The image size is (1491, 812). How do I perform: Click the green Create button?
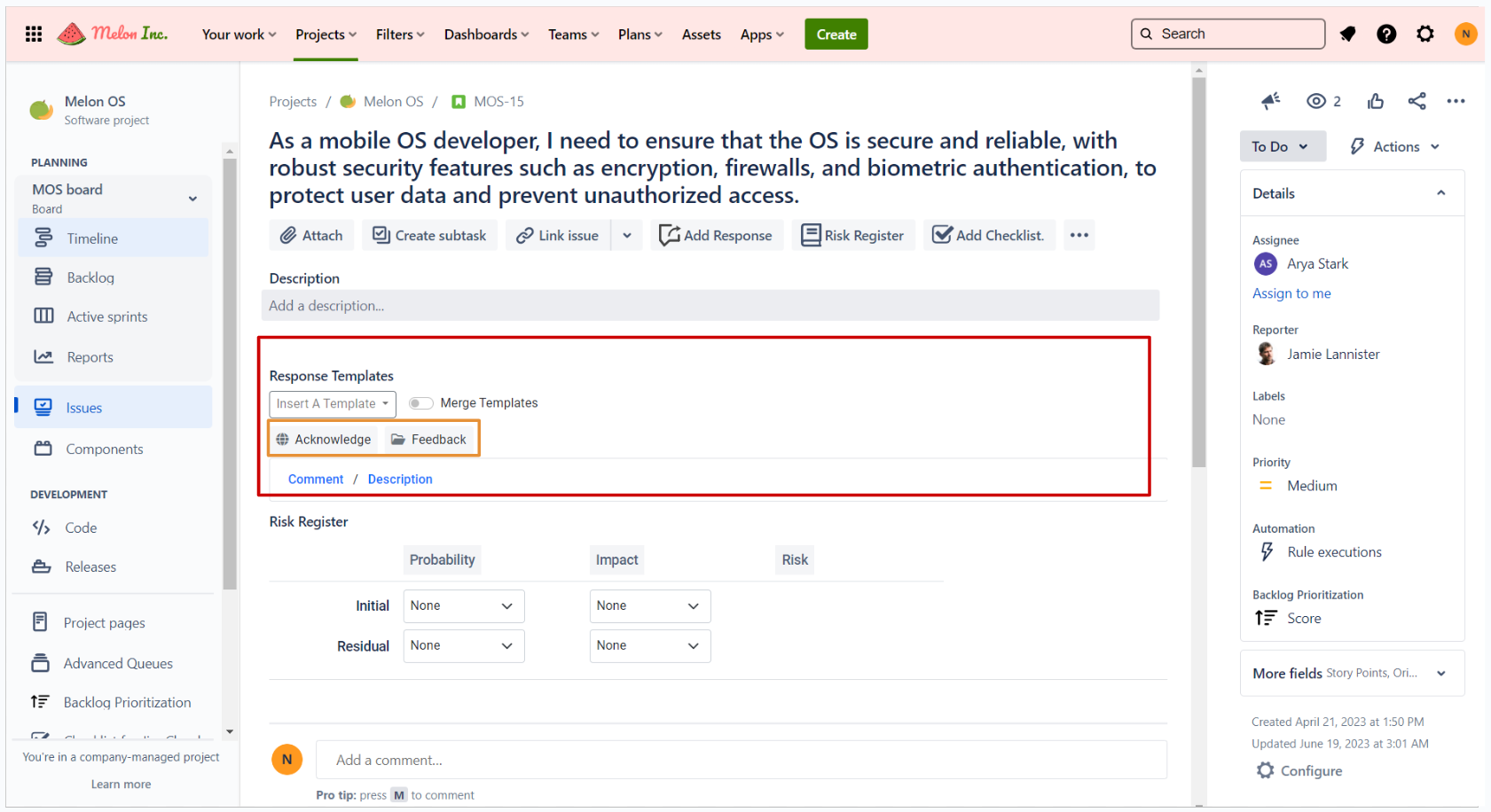pyautogui.click(x=836, y=35)
